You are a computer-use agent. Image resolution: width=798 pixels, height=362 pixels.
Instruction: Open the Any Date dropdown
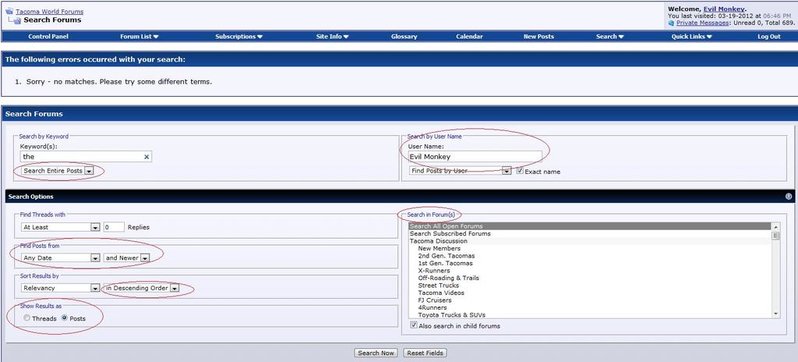pos(60,258)
